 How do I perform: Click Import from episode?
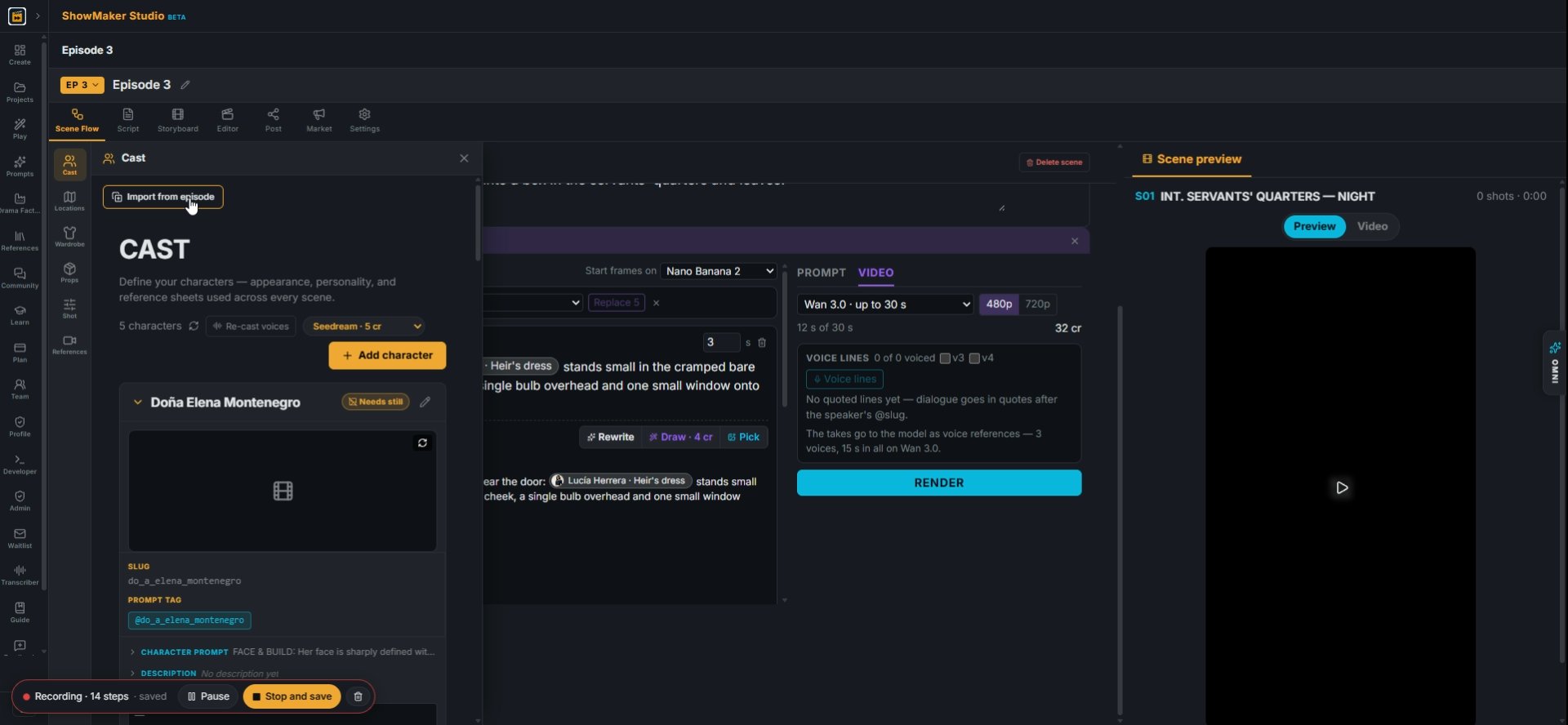(x=163, y=197)
